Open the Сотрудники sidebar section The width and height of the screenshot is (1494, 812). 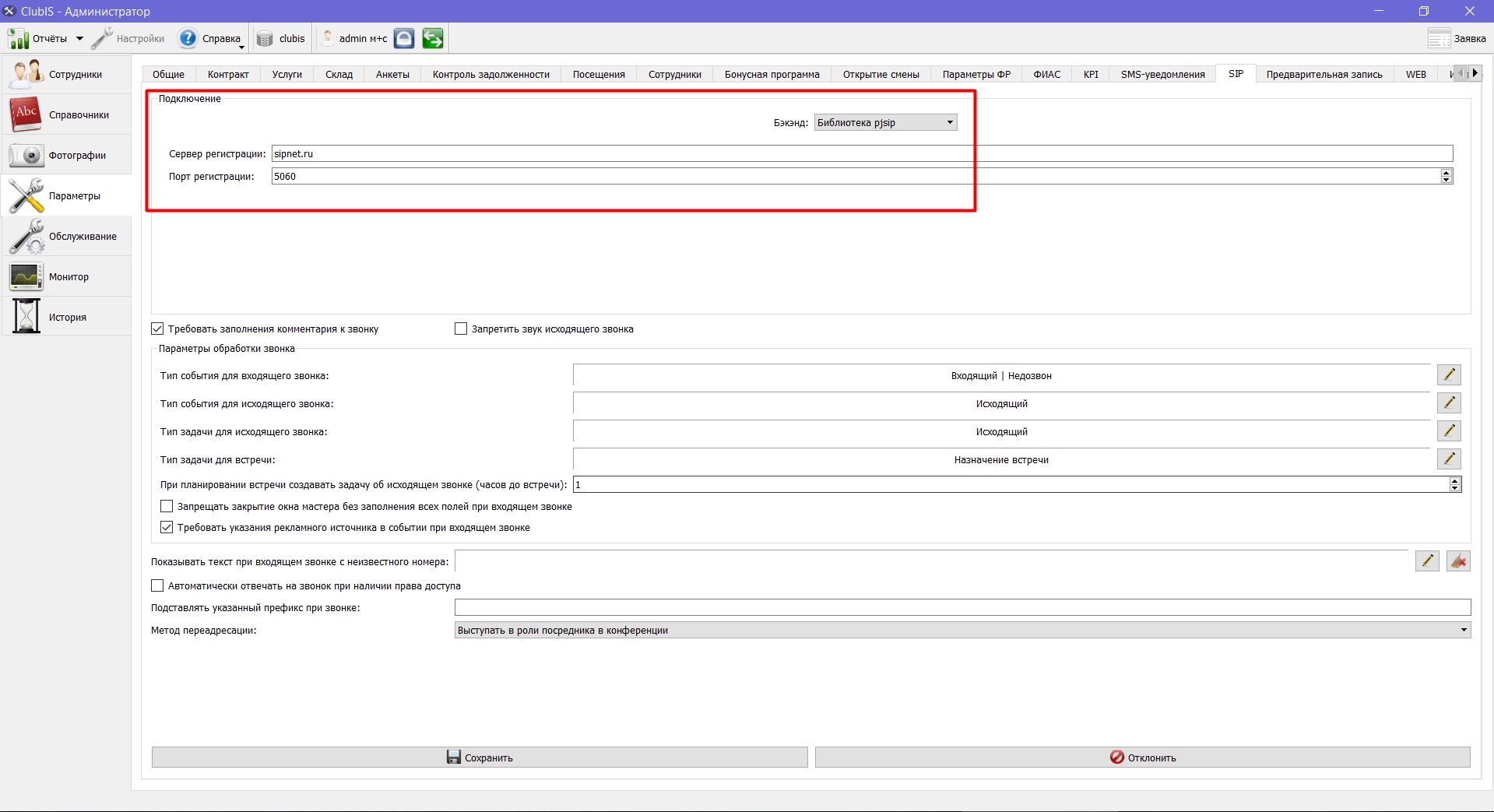click(x=66, y=74)
